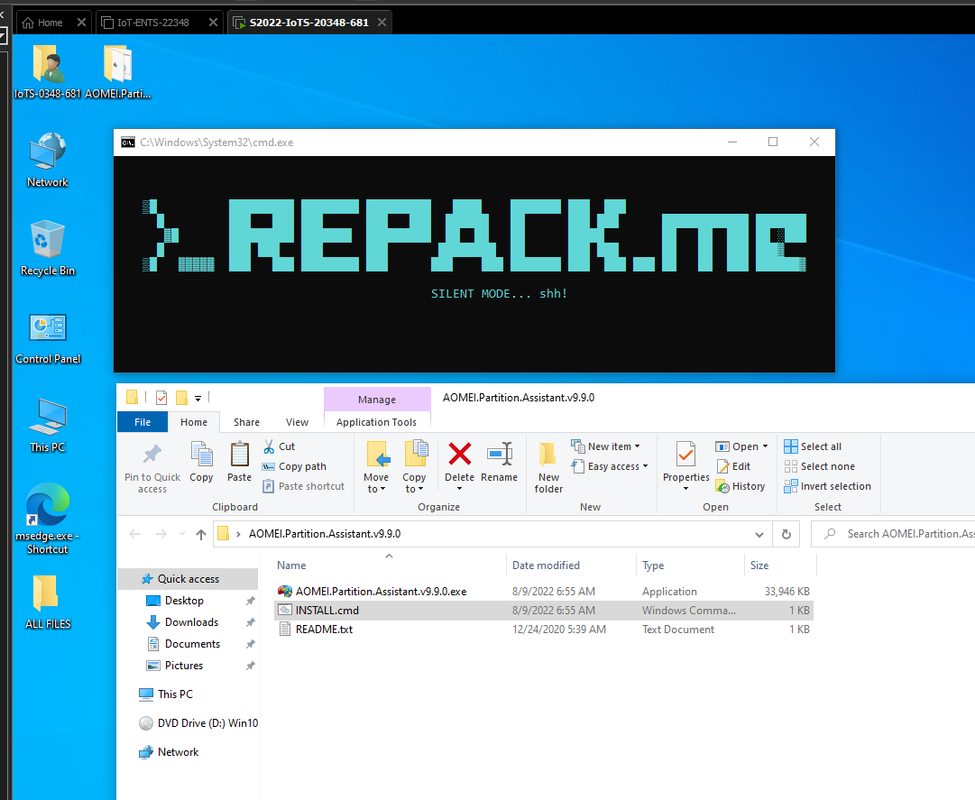Image resolution: width=975 pixels, height=800 pixels.
Task: Switch to the Share ribbon tab
Action: pos(246,422)
